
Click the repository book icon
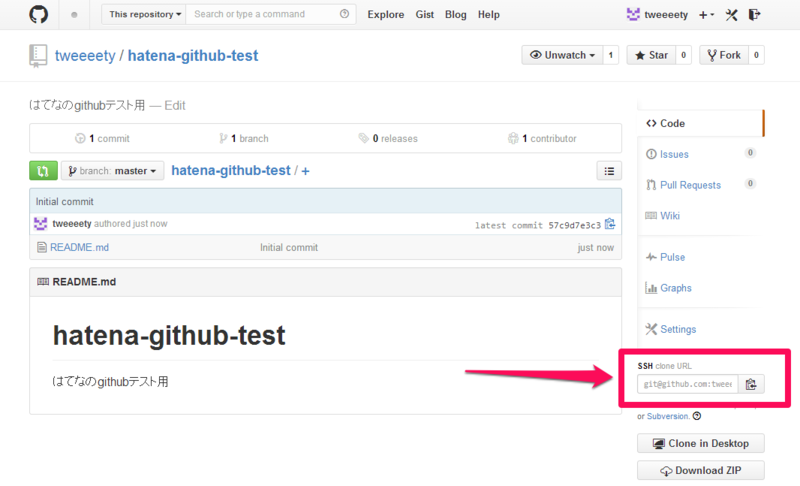pos(38,56)
